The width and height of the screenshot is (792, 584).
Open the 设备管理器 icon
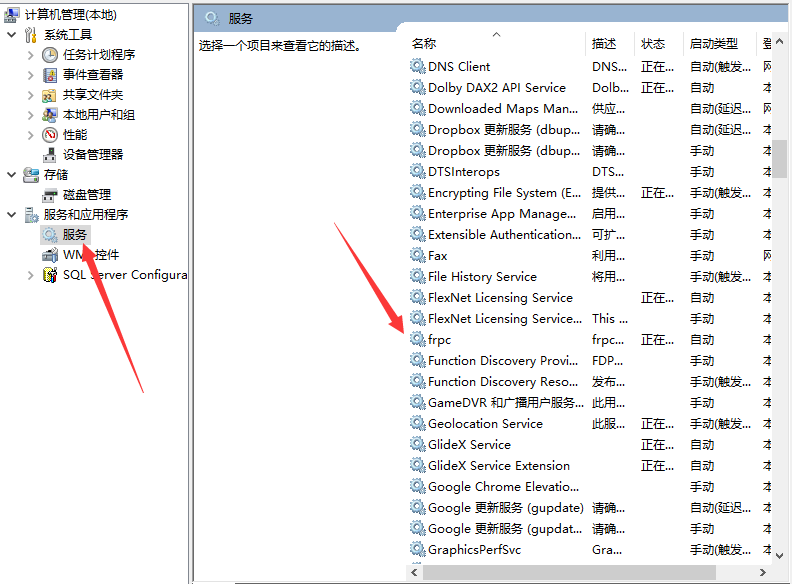(x=50, y=155)
